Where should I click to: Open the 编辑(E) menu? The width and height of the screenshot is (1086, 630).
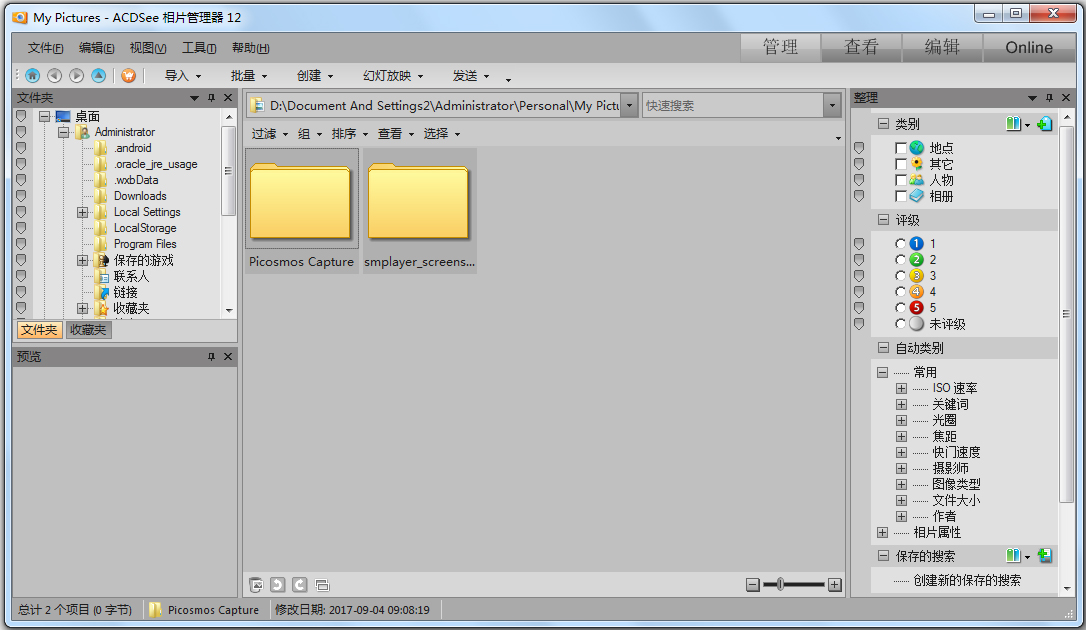pos(96,48)
